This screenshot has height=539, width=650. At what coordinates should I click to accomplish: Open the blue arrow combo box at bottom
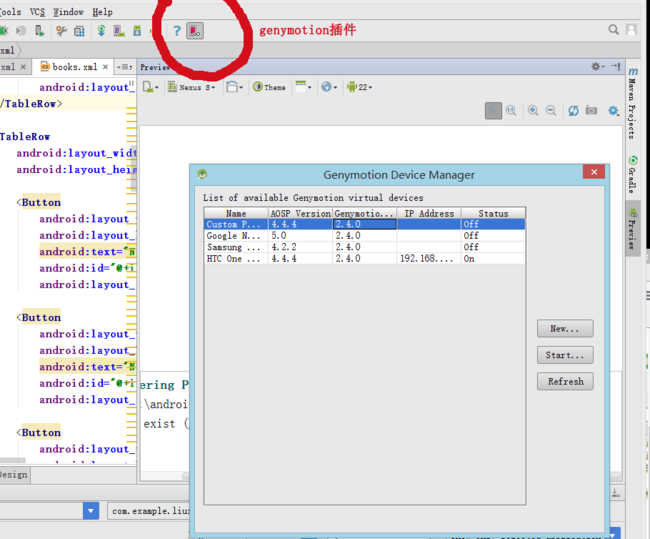pos(91,511)
